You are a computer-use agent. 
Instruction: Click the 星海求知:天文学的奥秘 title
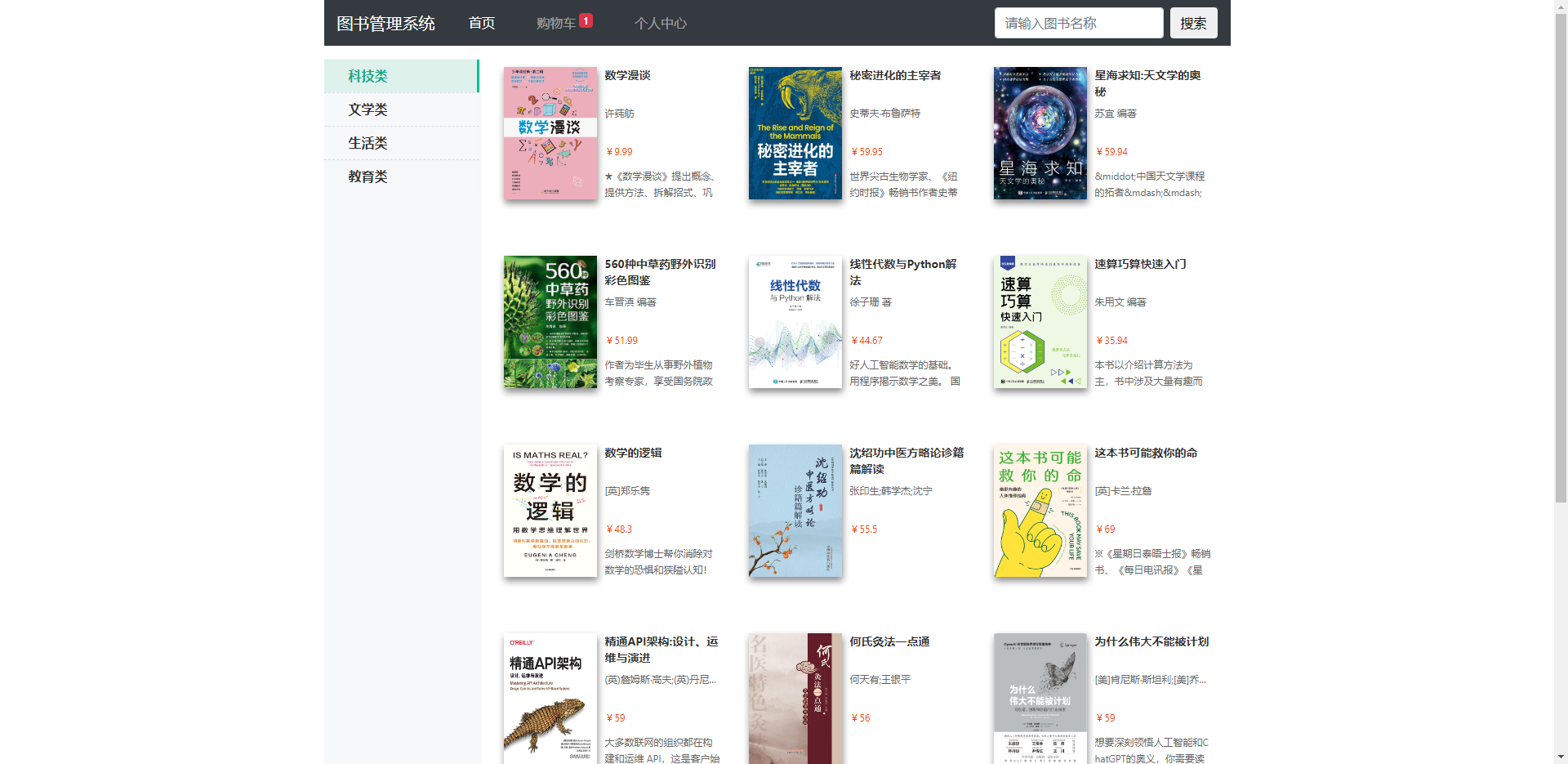(1147, 83)
